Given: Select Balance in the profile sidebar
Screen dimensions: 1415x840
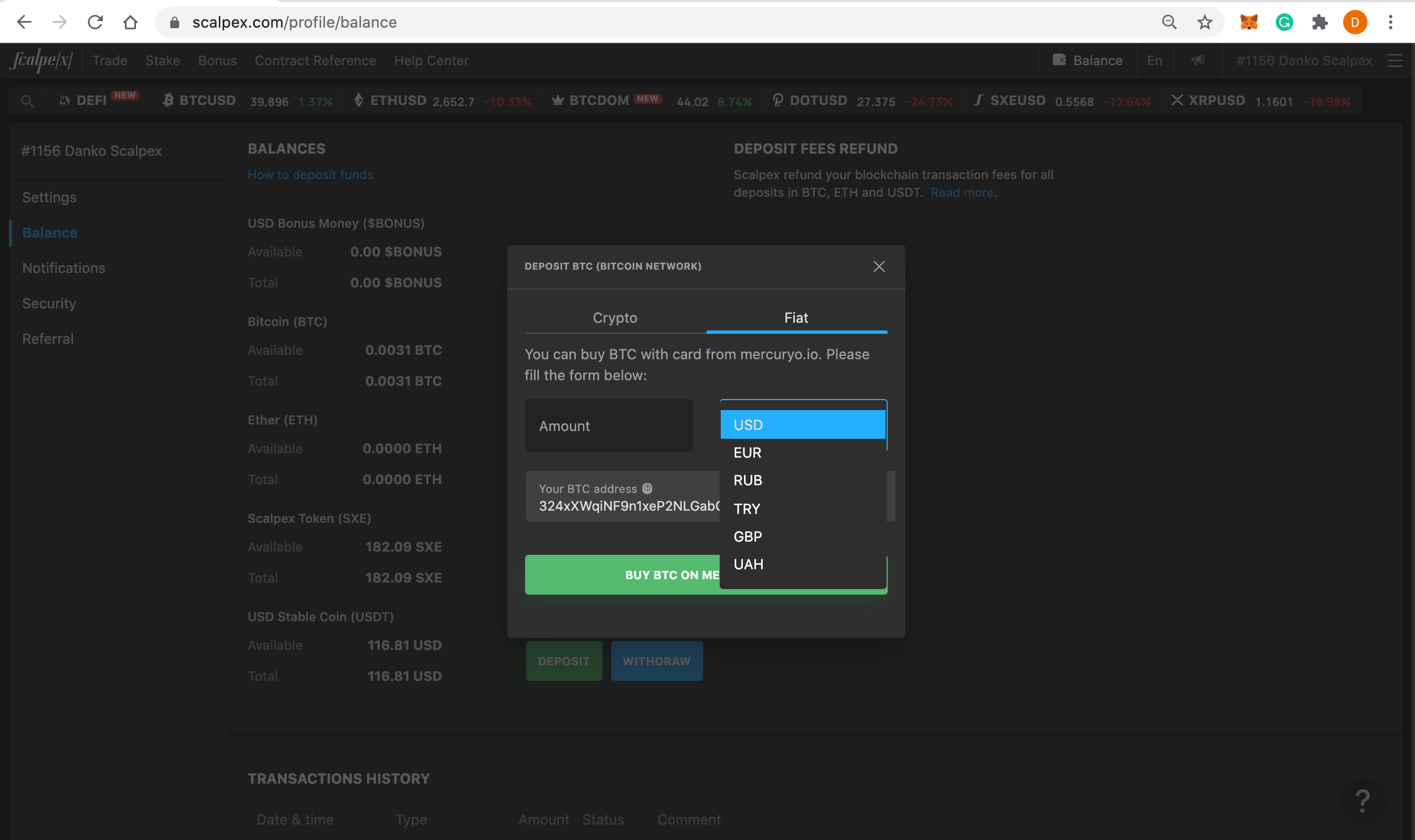Looking at the screenshot, I should pos(50,233).
